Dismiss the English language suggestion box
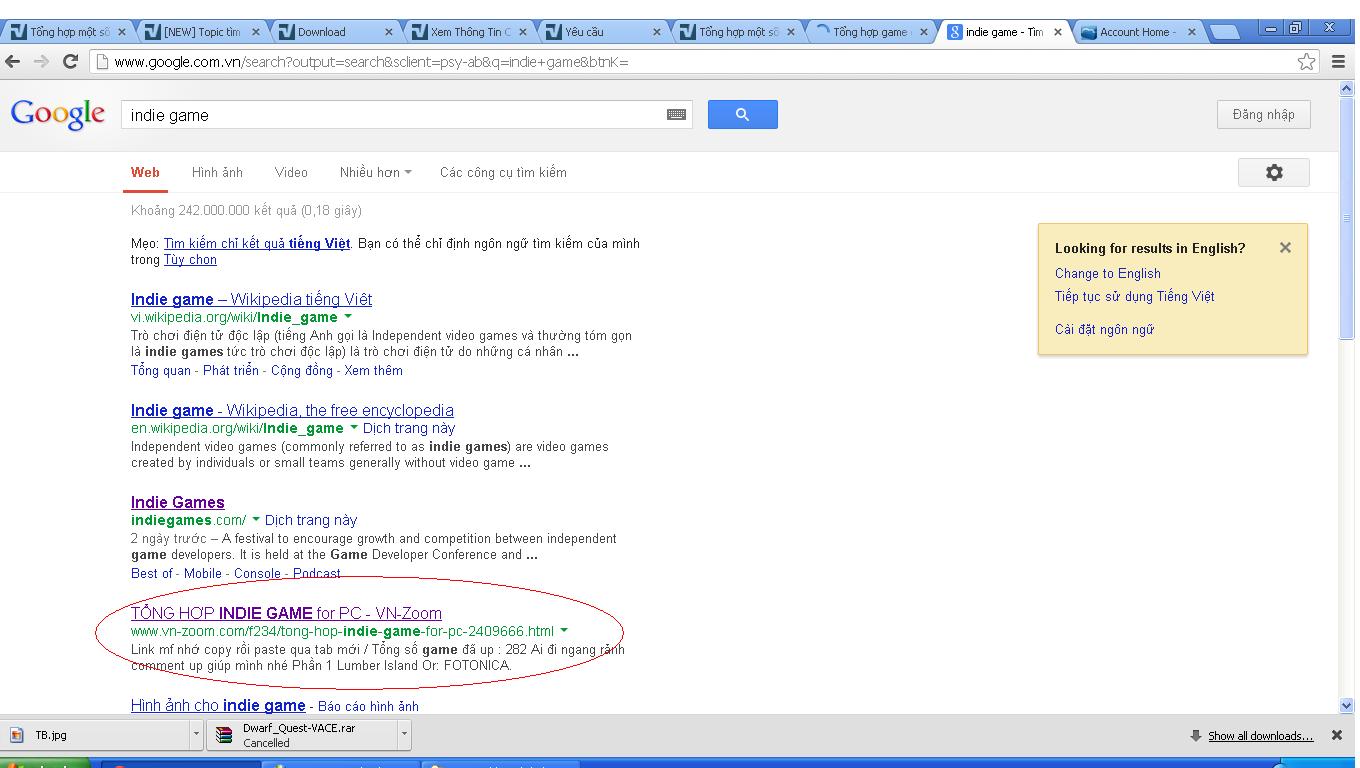The image size is (1360, 768). 1285,248
